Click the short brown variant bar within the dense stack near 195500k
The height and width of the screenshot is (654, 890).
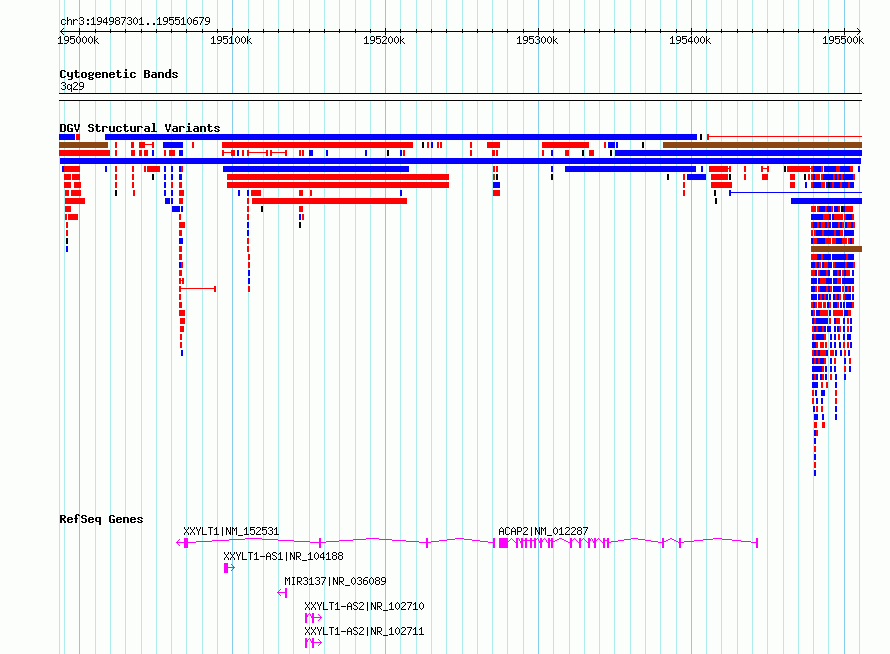[x=836, y=249]
